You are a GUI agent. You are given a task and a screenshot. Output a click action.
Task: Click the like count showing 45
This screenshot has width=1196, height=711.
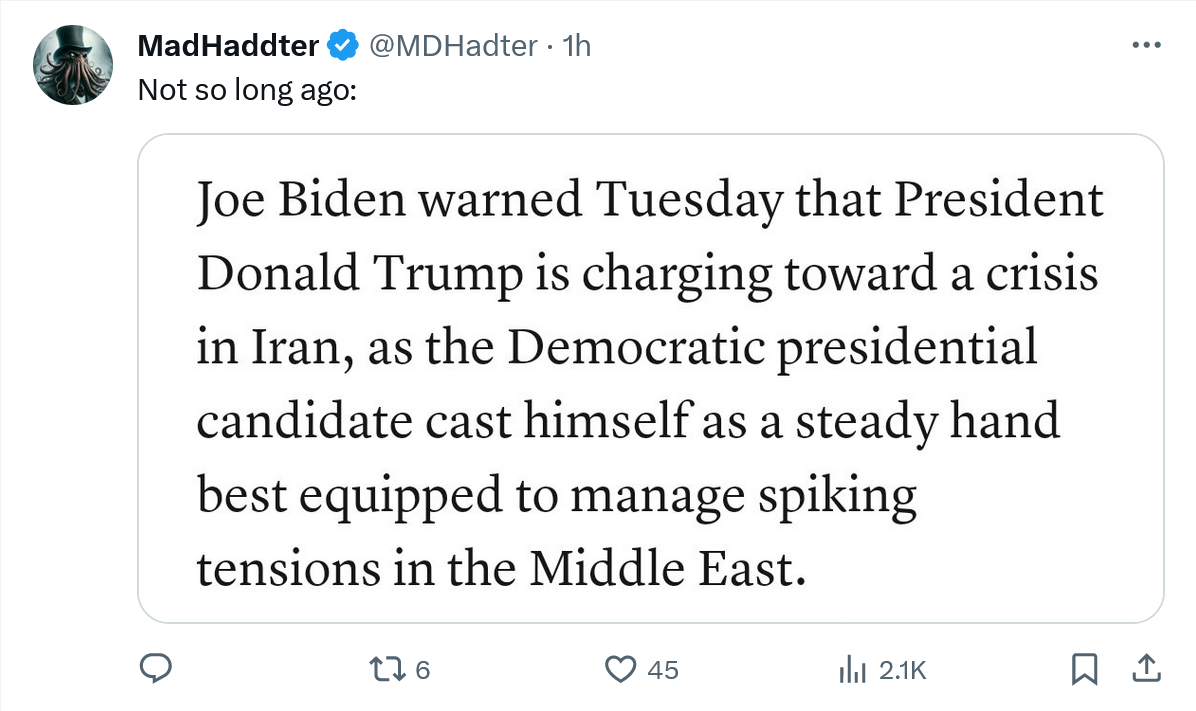point(662,670)
